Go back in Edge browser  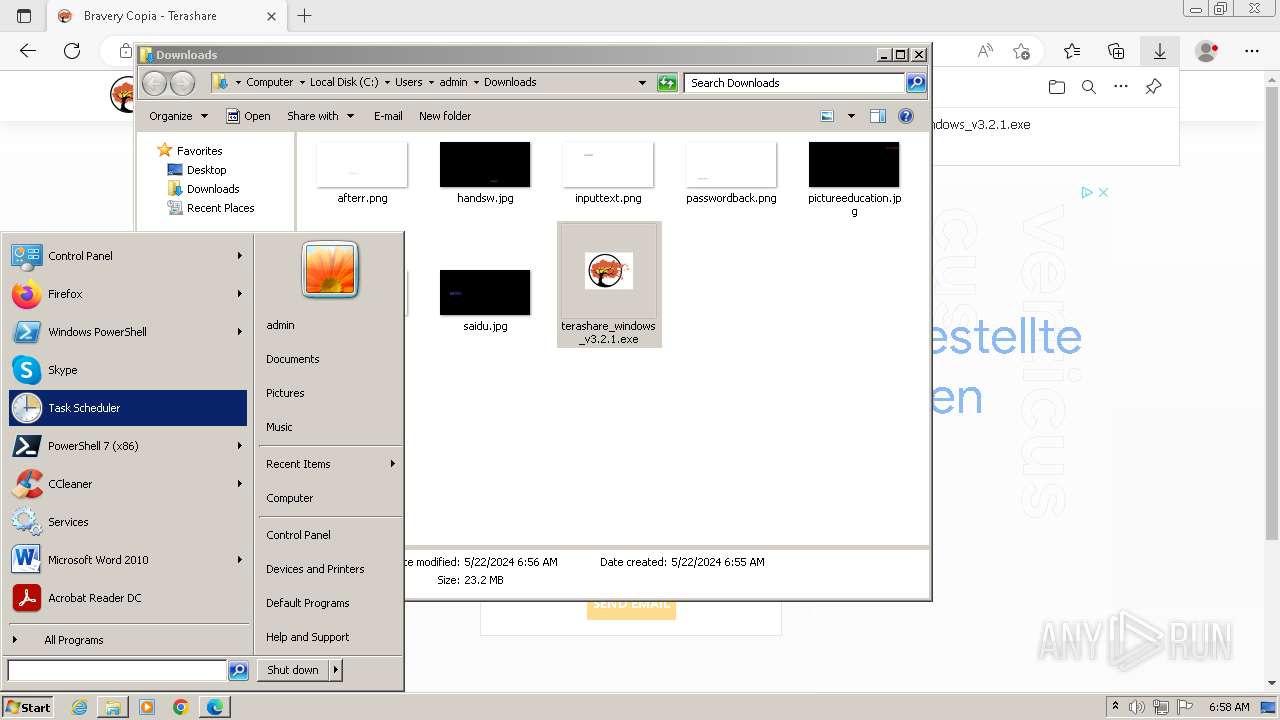pyautogui.click(x=28, y=51)
